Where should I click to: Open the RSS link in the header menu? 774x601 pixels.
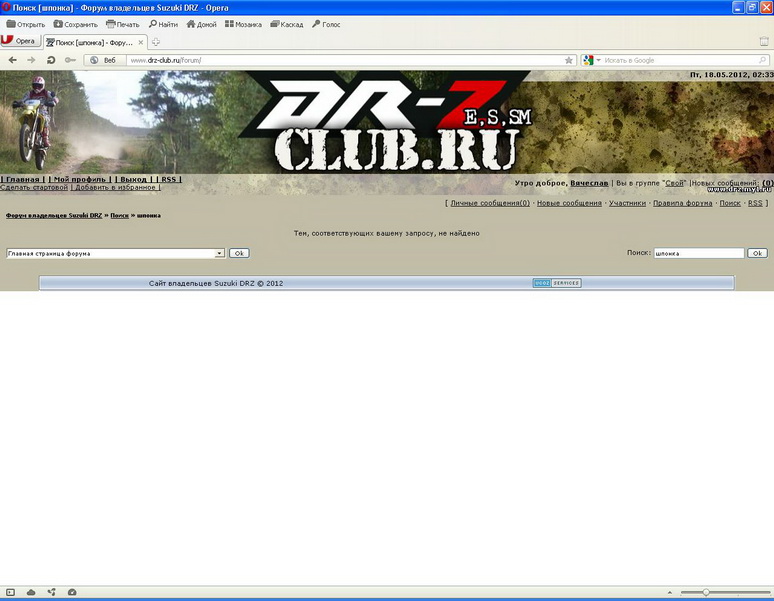click(168, 179)
